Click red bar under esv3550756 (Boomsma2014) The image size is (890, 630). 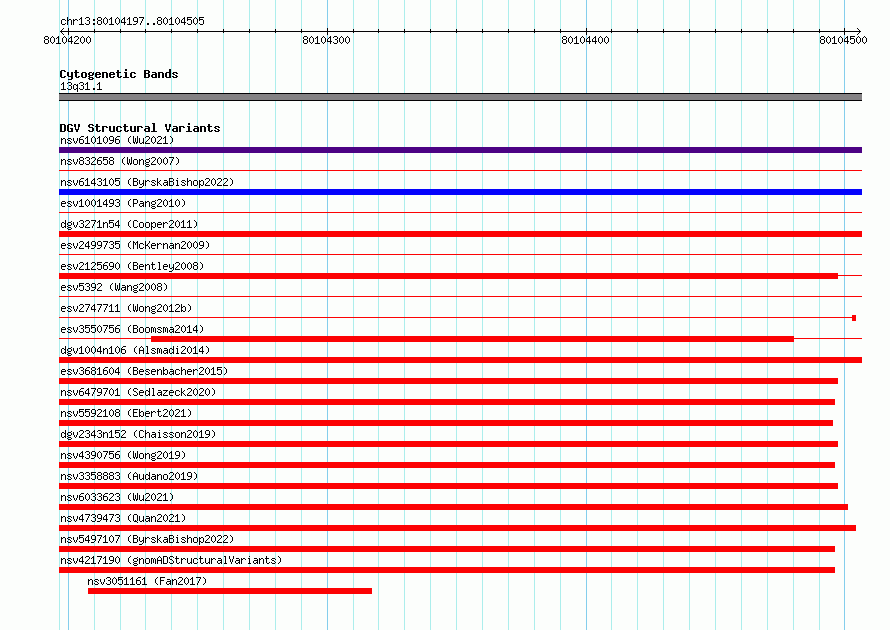(472, 339)
